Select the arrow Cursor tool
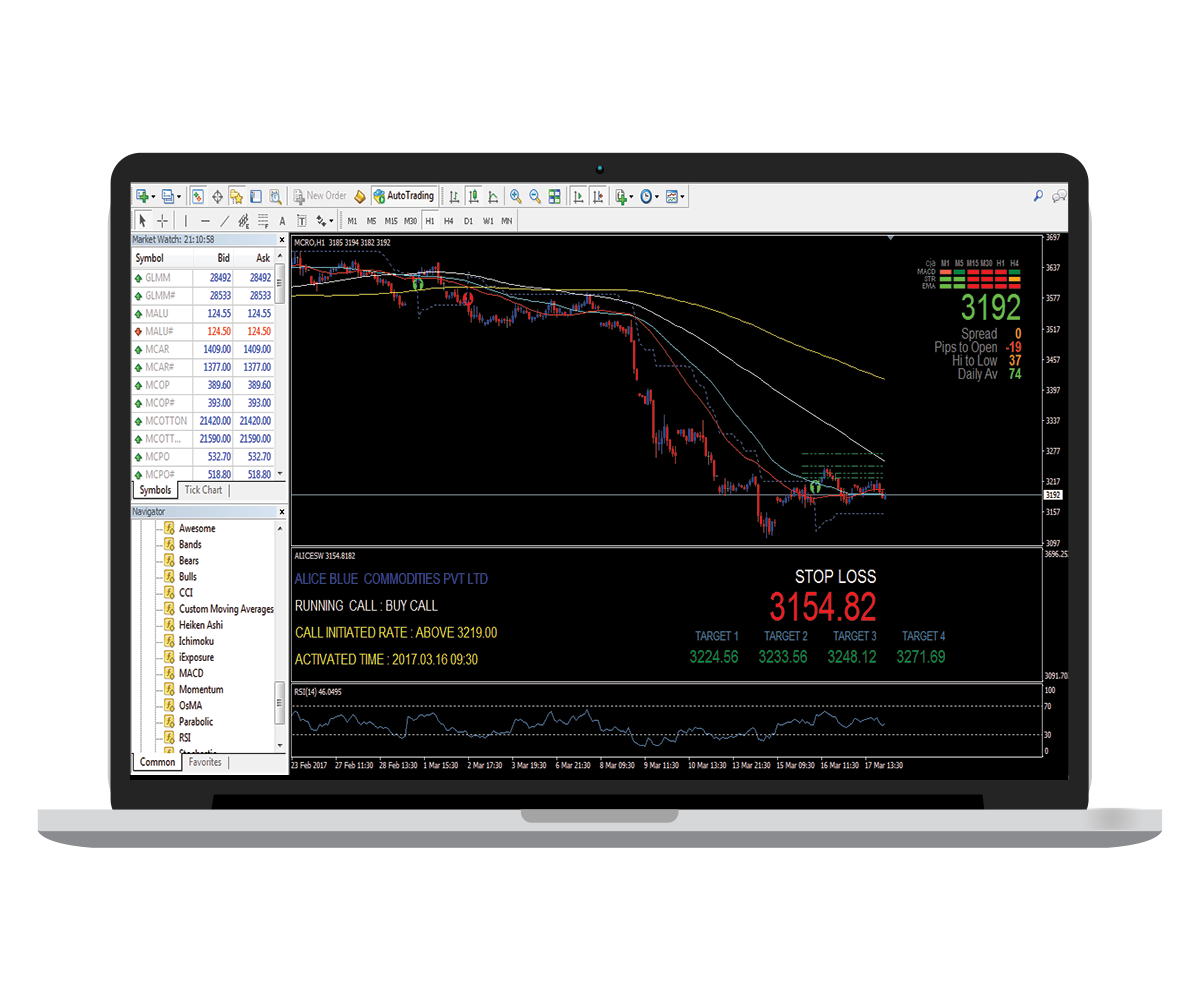Screen dimensions: 1200x1000 click(x=143, y=221)
